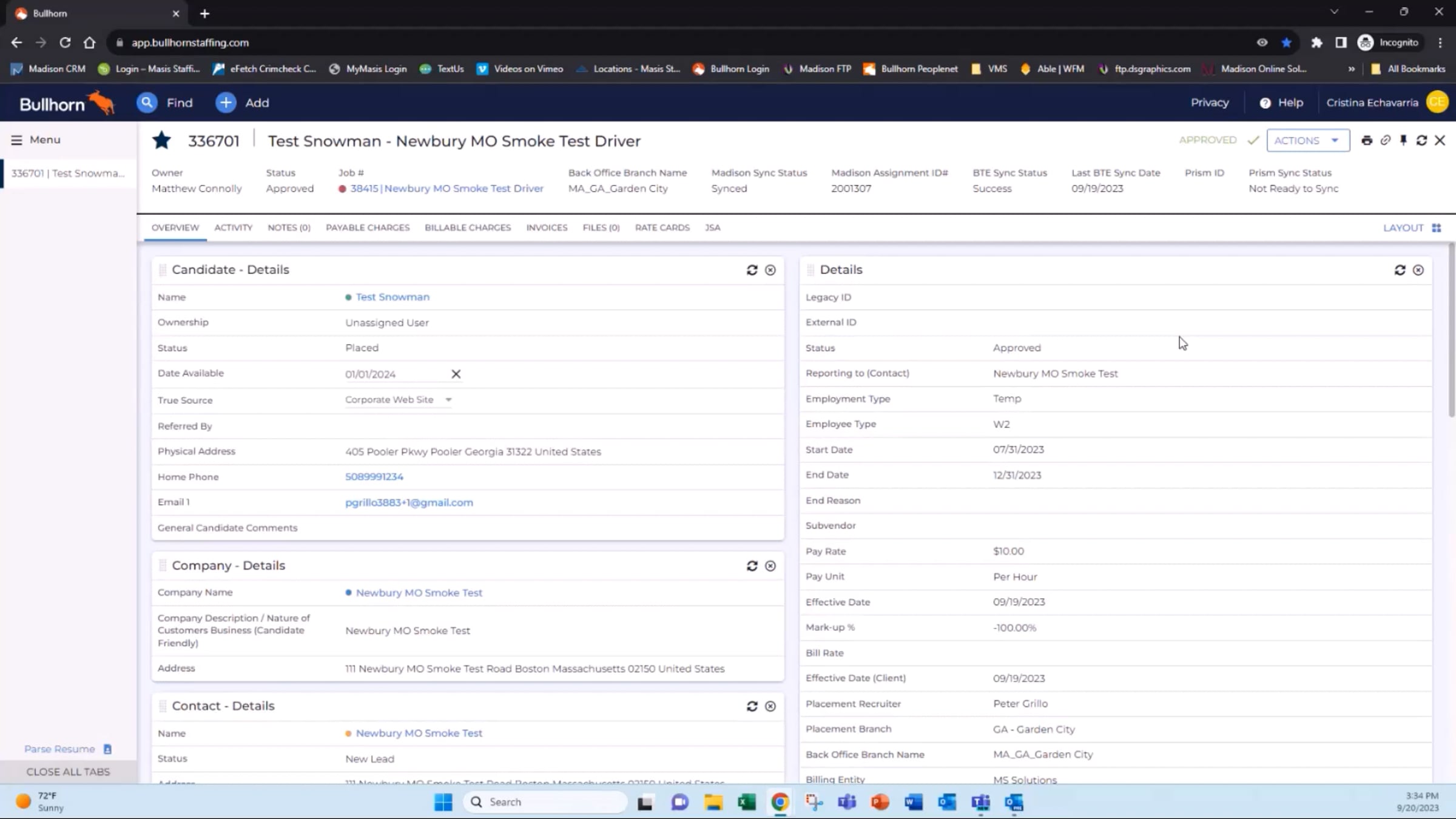The image size is (1456, 819).
Task: Remove the Company - Details panel
Action: [x=770, y=565]
